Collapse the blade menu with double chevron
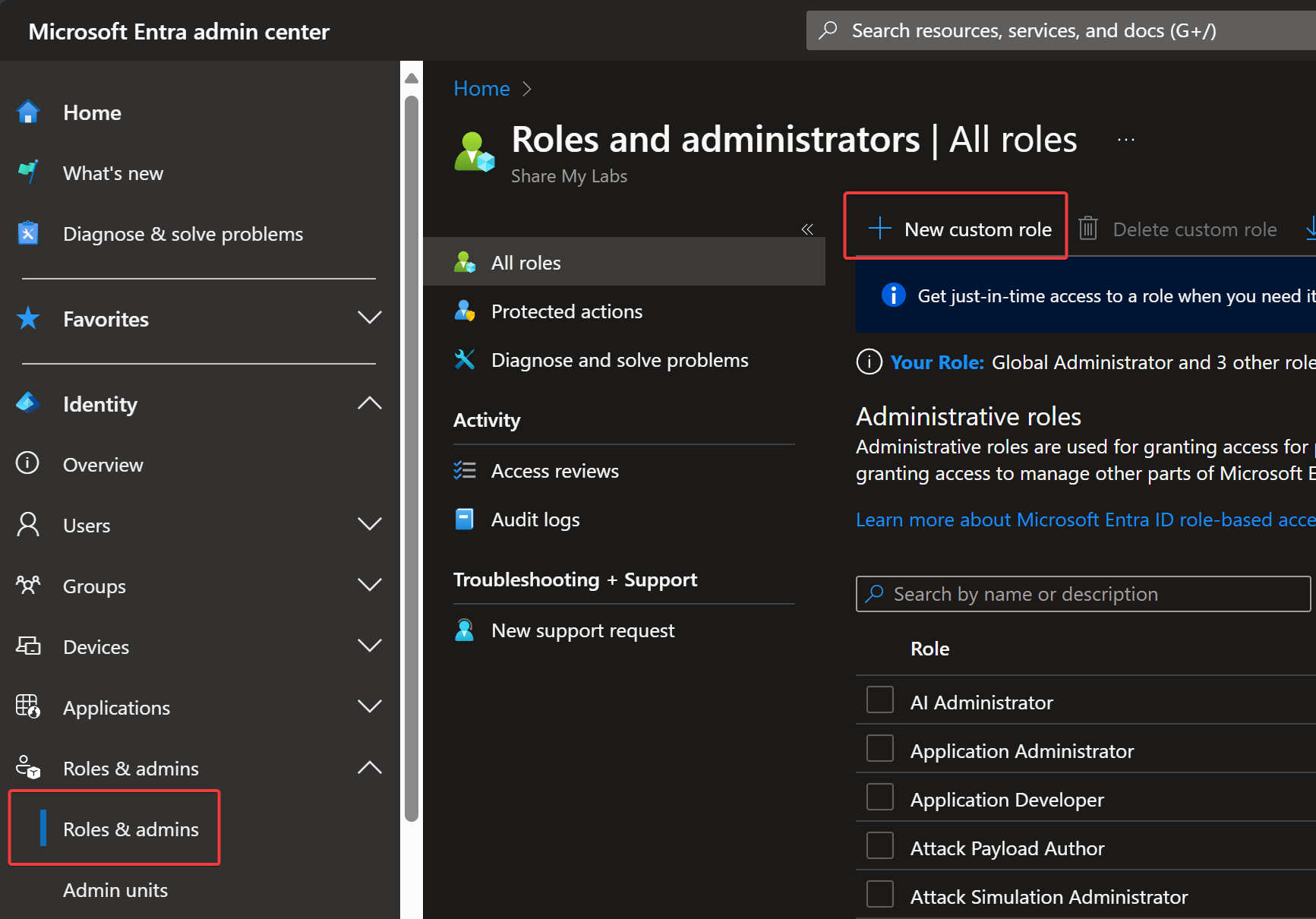1316x919 pixels. click(x=807, y=229)
